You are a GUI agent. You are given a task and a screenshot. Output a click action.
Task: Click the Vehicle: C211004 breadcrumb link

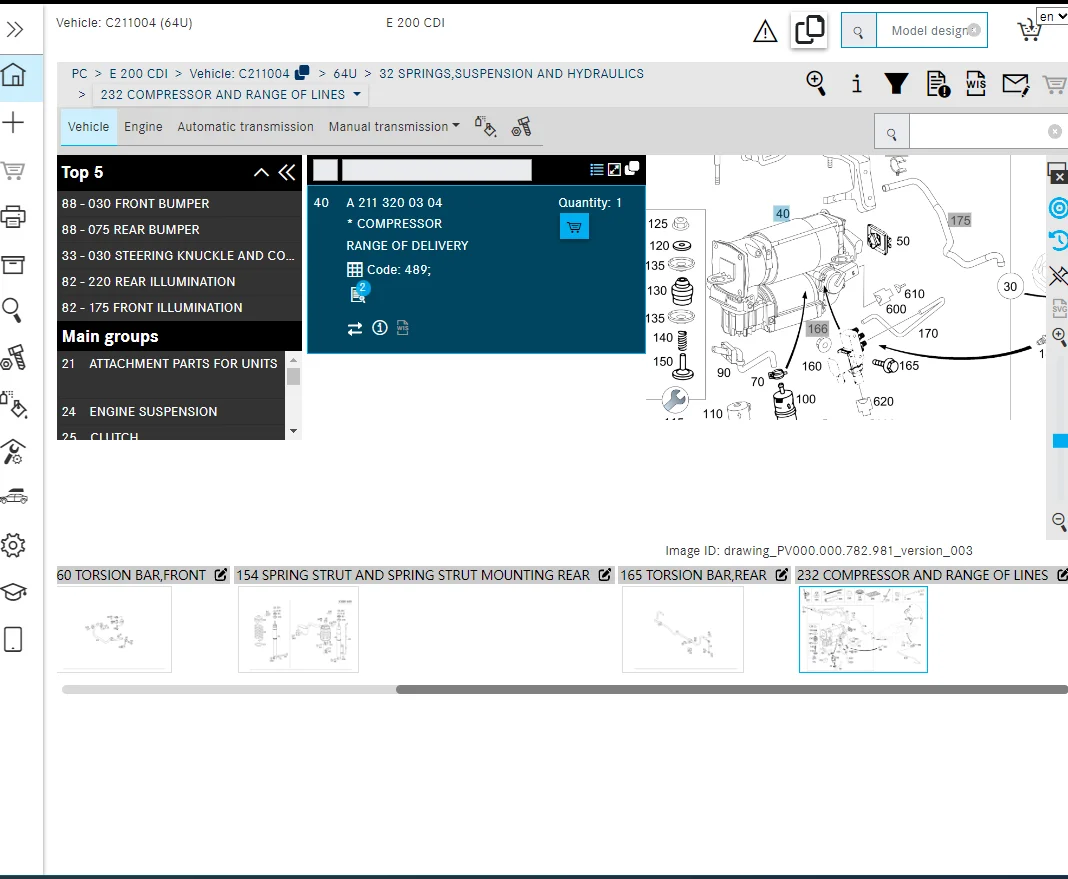pos(239,74)
